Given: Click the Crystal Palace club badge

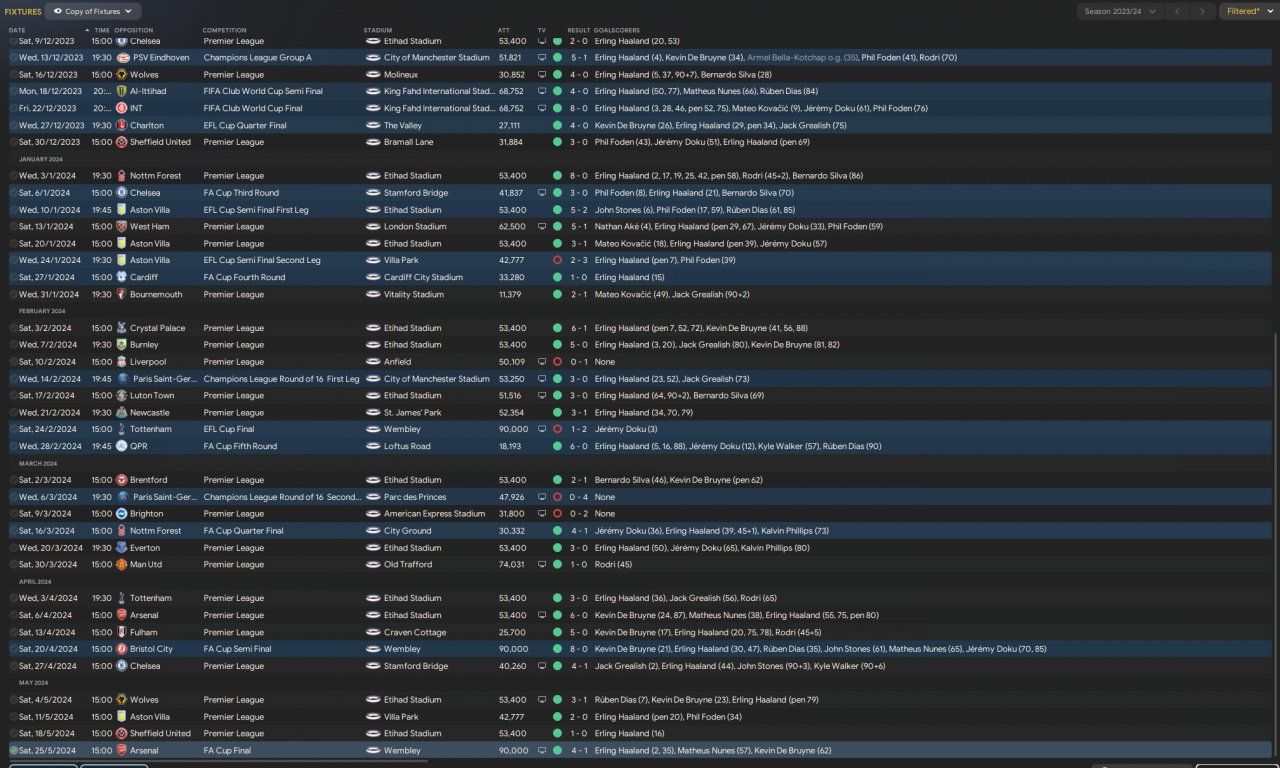Looking at the screenshot, I should (121, 328).
